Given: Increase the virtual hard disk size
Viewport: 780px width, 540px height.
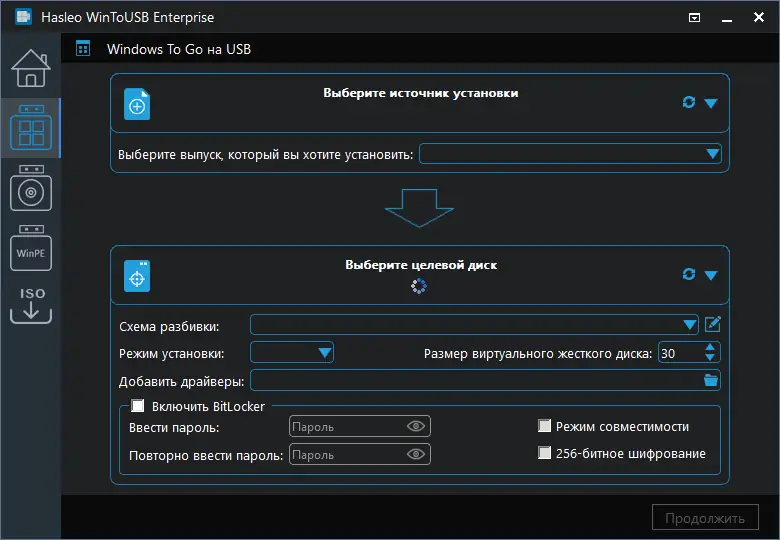Looking at the screenshot, I should click(x=710, y=348).
